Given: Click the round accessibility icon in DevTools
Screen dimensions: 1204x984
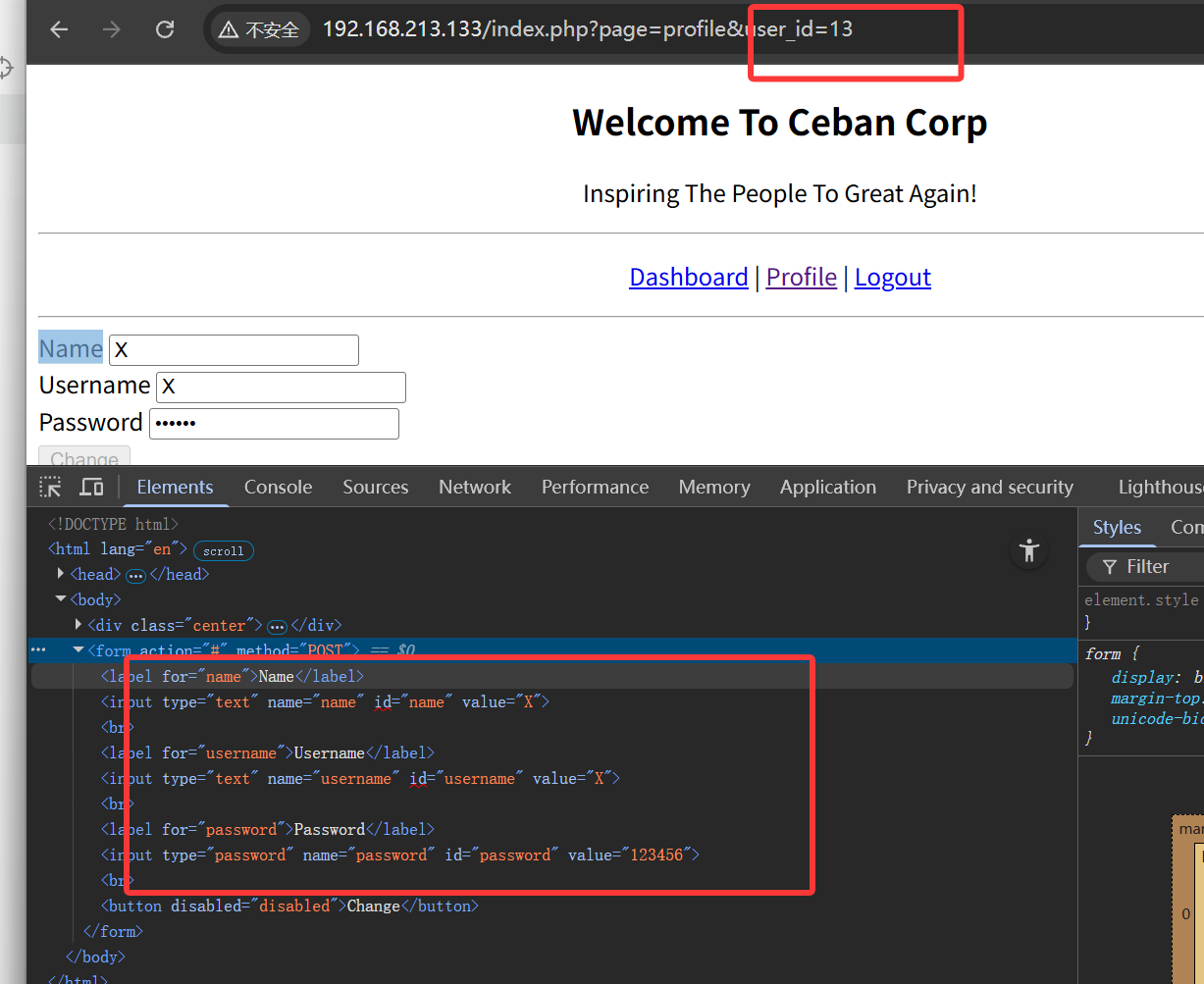Looking at the screenshot, I should click(x=1028, y=550).
